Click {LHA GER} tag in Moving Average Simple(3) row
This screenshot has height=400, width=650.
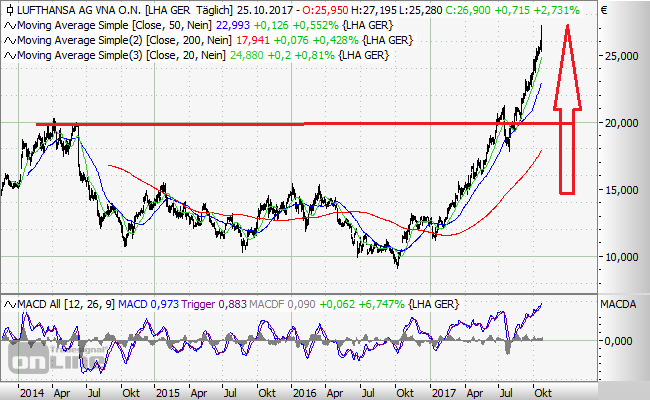click(364, 55)
